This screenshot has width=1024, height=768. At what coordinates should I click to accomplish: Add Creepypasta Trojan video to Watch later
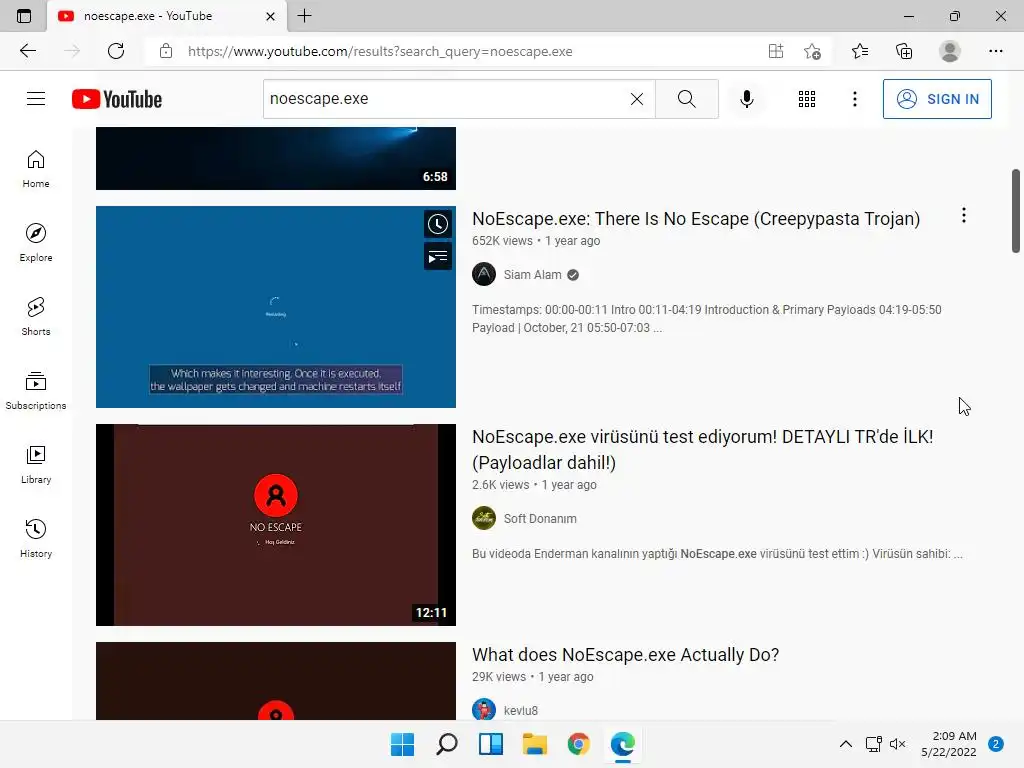[438, 224]
